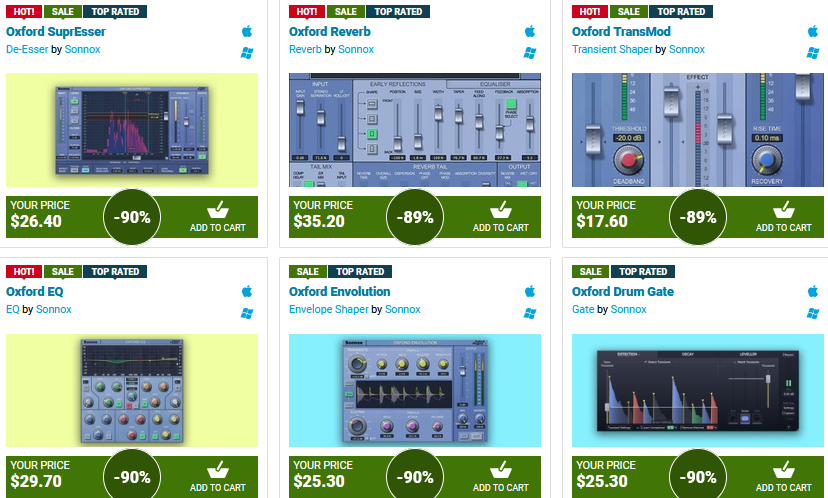This screenshot has height=498, width=828.
Task: Click the -89% discount badge on Oxford Reverb
Action: pos(415,217)
